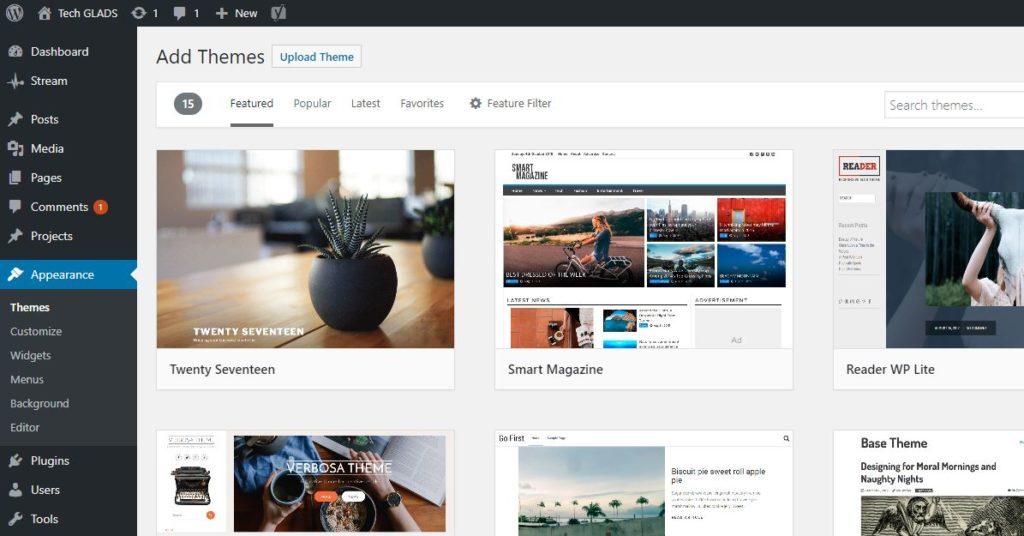Click the Base Theme screenshot
This screenshot has width=1024, height=536.
[929, 483]
